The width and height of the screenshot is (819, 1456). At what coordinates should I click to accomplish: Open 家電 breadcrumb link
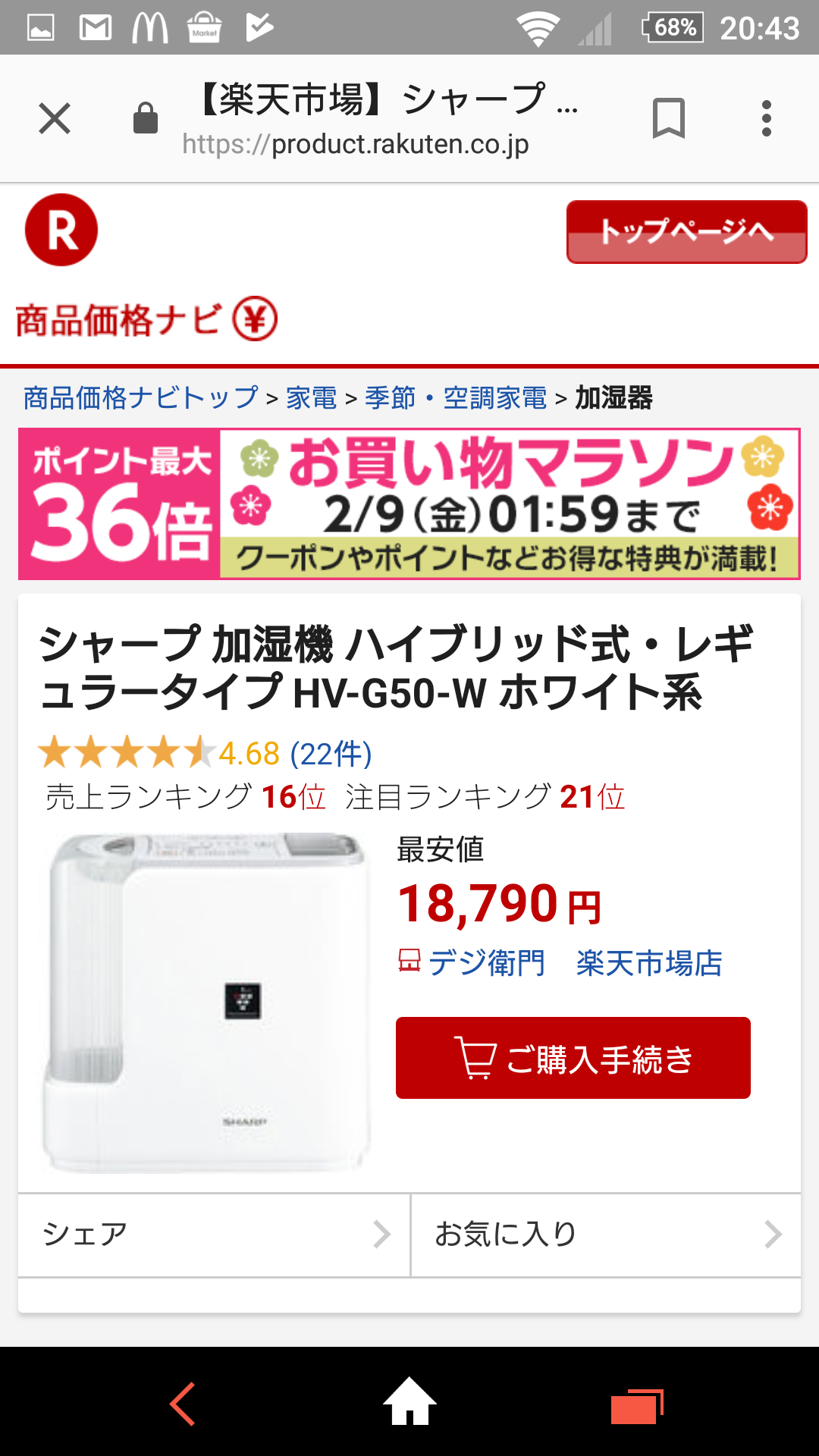tap(312, 397)
